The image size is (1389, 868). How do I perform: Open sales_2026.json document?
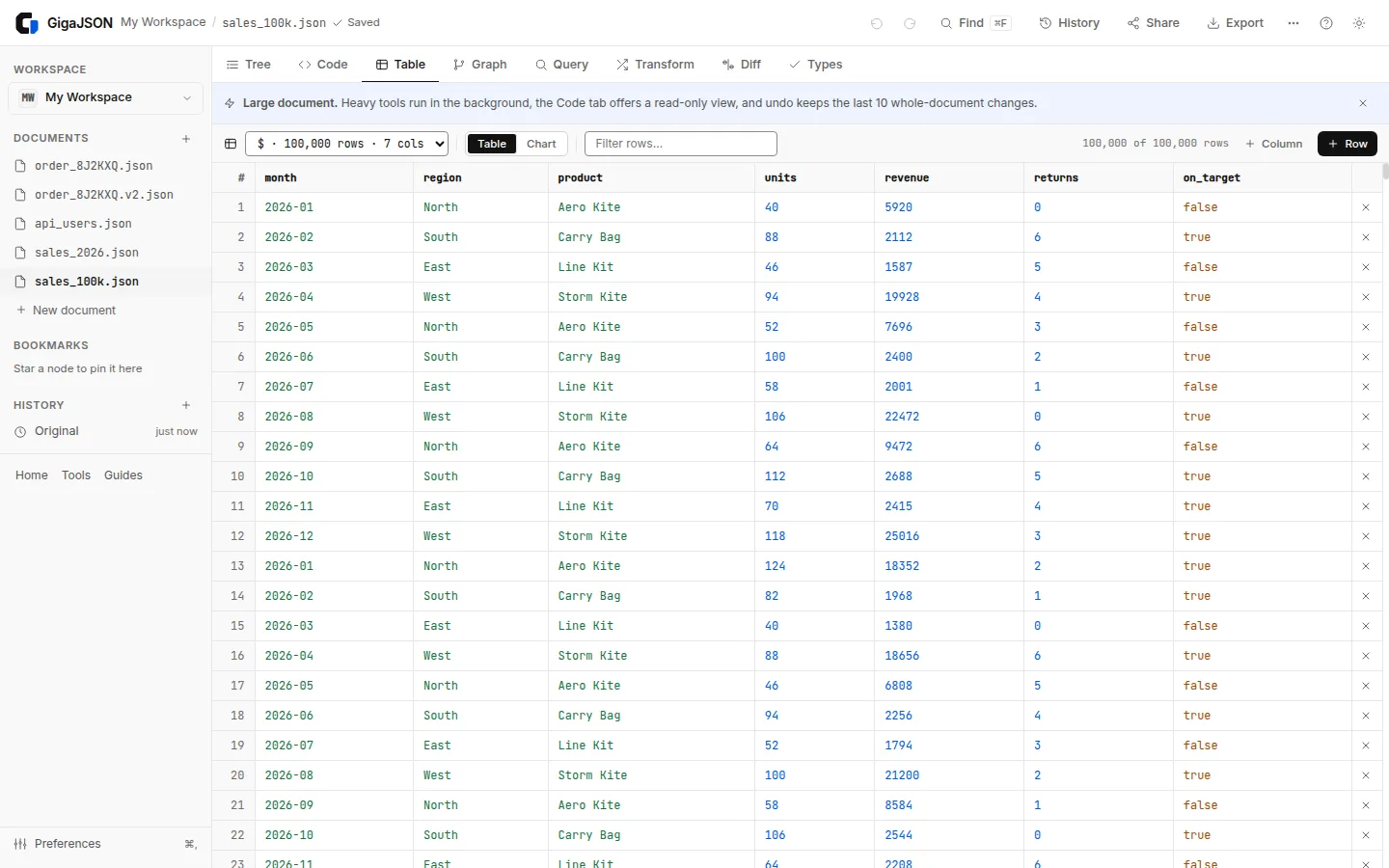coord(106,253)
